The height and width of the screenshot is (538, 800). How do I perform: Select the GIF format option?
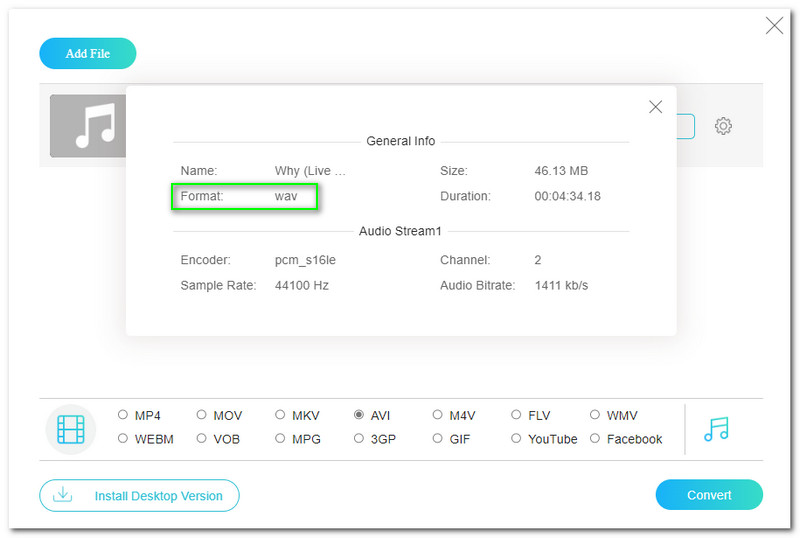tap(438, 439)
